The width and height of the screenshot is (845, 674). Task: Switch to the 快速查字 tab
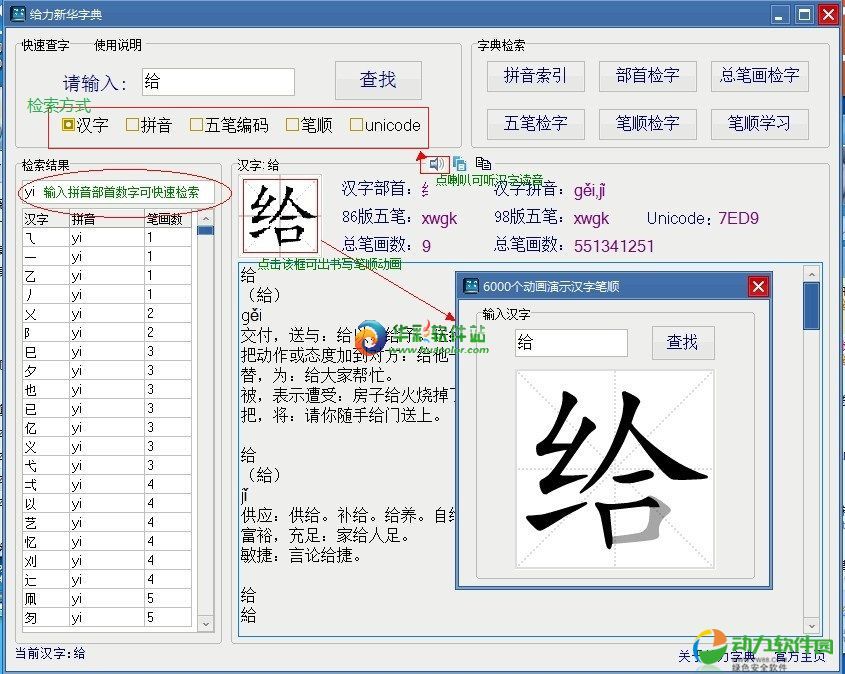click(45, 45)
